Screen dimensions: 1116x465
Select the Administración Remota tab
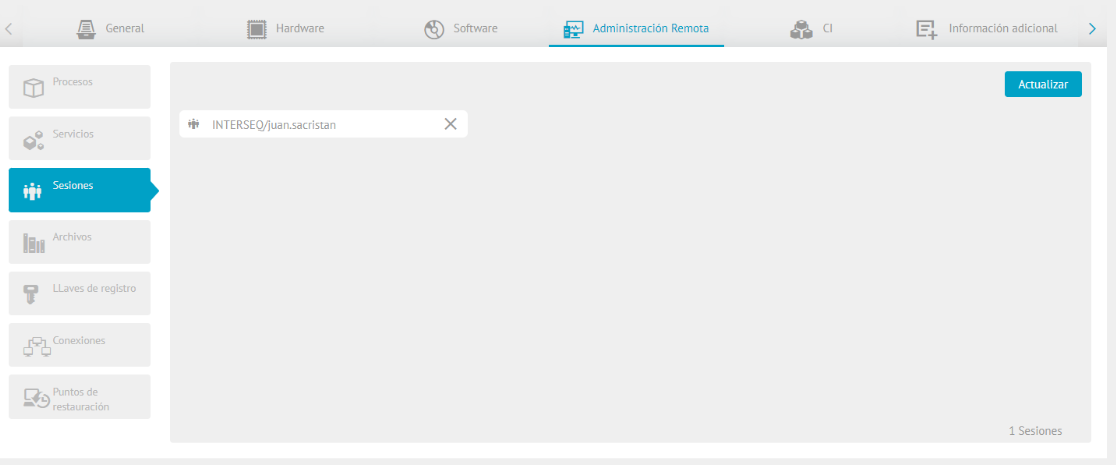click(x=636, y=29)
